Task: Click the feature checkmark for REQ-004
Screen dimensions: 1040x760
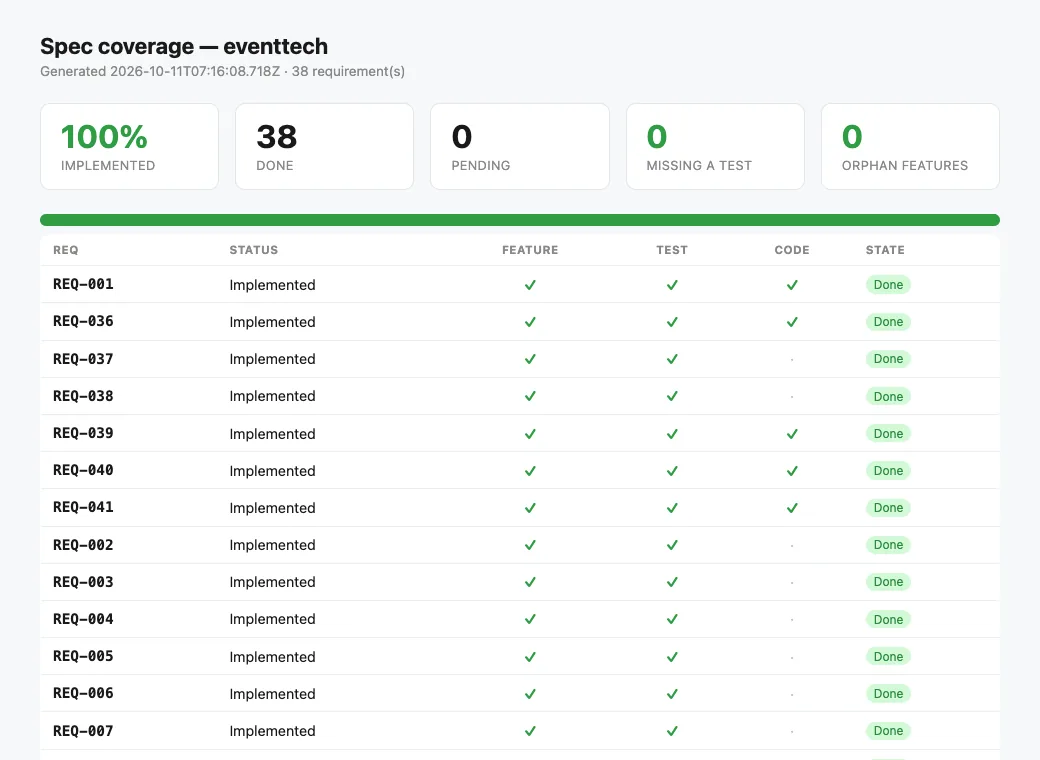Action: click(x=530, y=620)
